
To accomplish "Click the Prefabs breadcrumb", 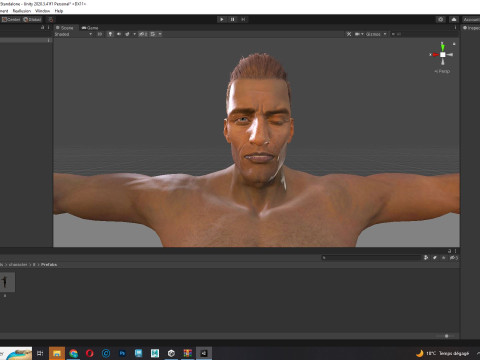I will click(49, 265).
